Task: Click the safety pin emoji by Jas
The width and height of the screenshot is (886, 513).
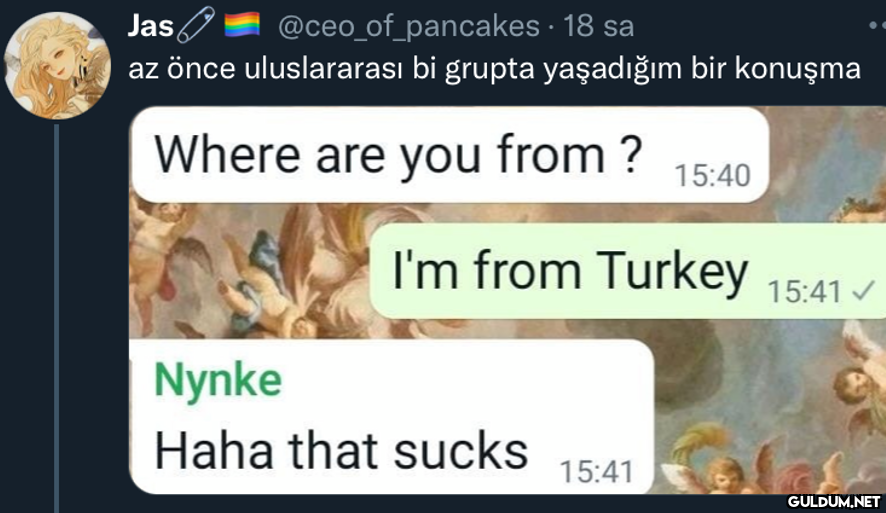Action: point(196,25)
